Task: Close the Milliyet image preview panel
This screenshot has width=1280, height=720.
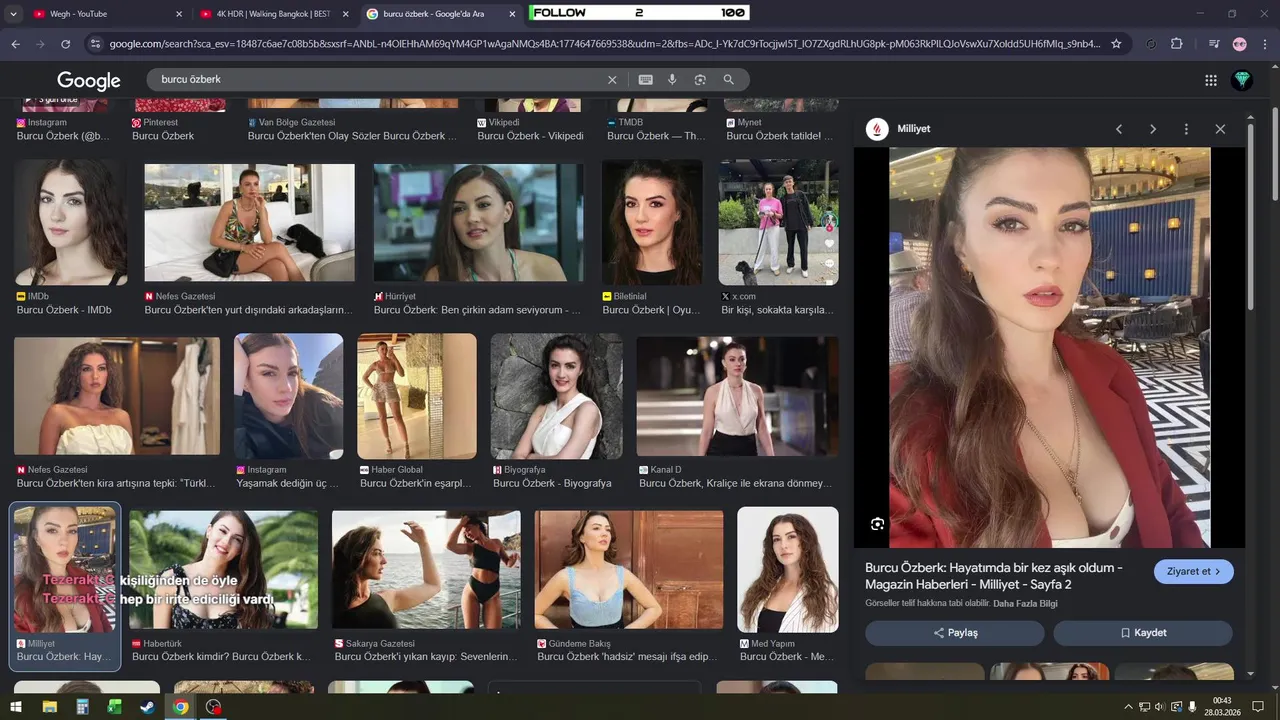Action: coord(1220,129)
